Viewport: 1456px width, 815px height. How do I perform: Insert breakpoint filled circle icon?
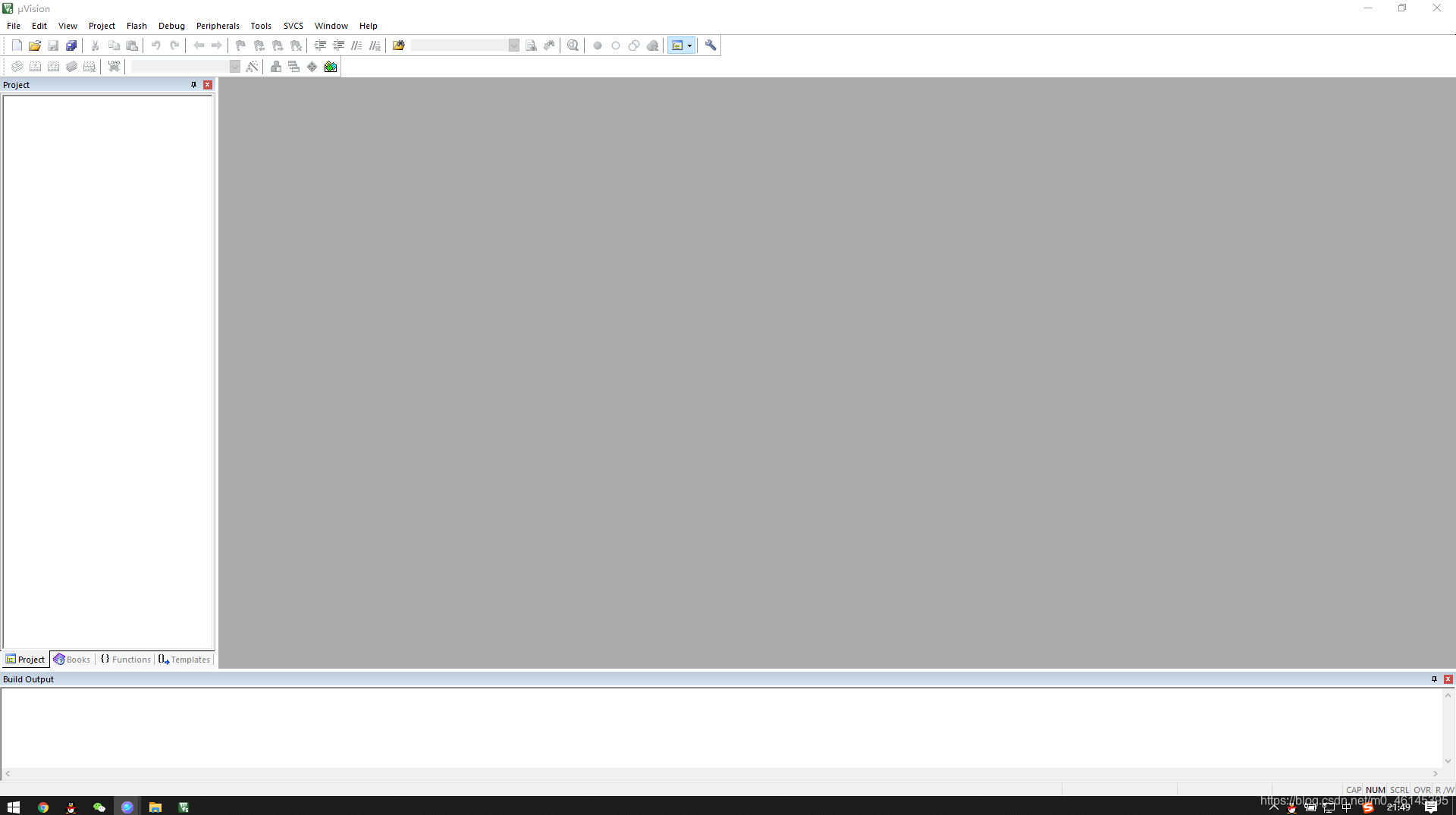pos(598,45)
